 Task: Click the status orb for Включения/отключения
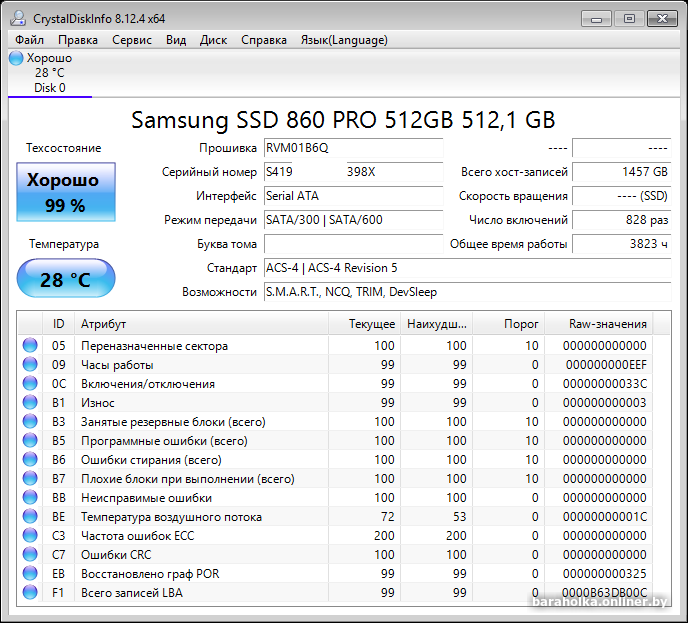coord(30,383)
